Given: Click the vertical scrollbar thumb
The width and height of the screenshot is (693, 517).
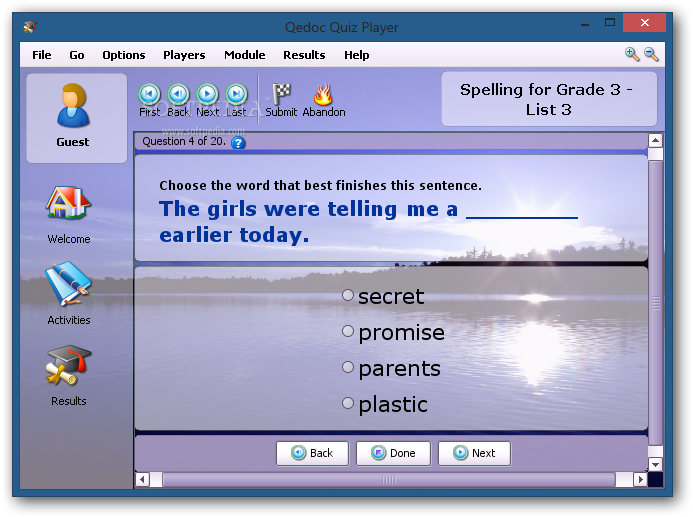Looking at the screenshot, I should [655, 303].
